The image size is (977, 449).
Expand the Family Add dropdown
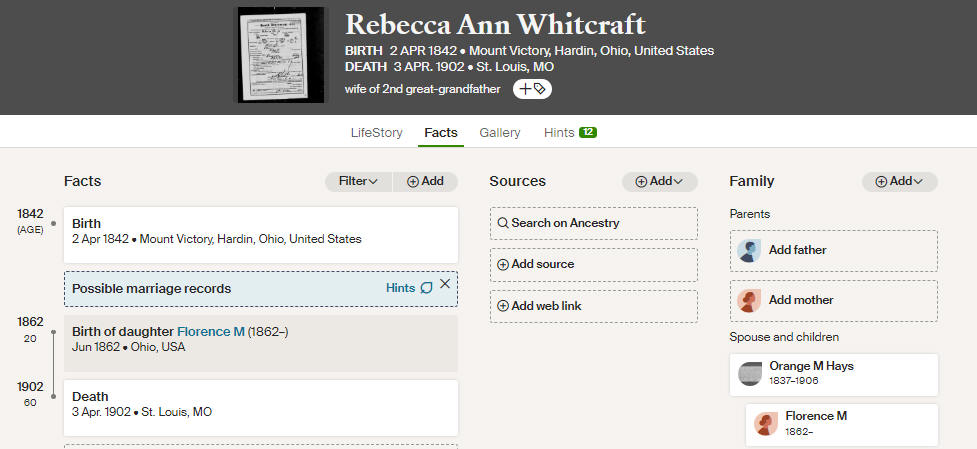[x=900, y=181]
